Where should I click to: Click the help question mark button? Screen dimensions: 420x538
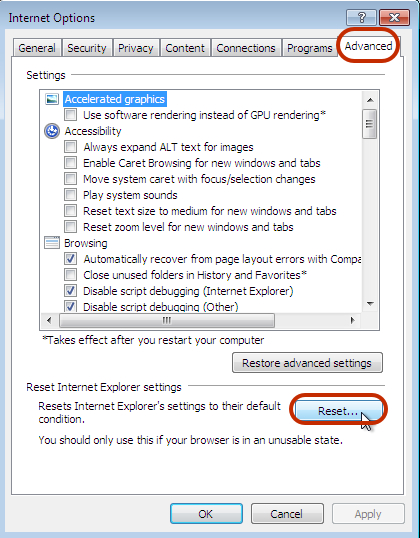[x=361, y=17]
